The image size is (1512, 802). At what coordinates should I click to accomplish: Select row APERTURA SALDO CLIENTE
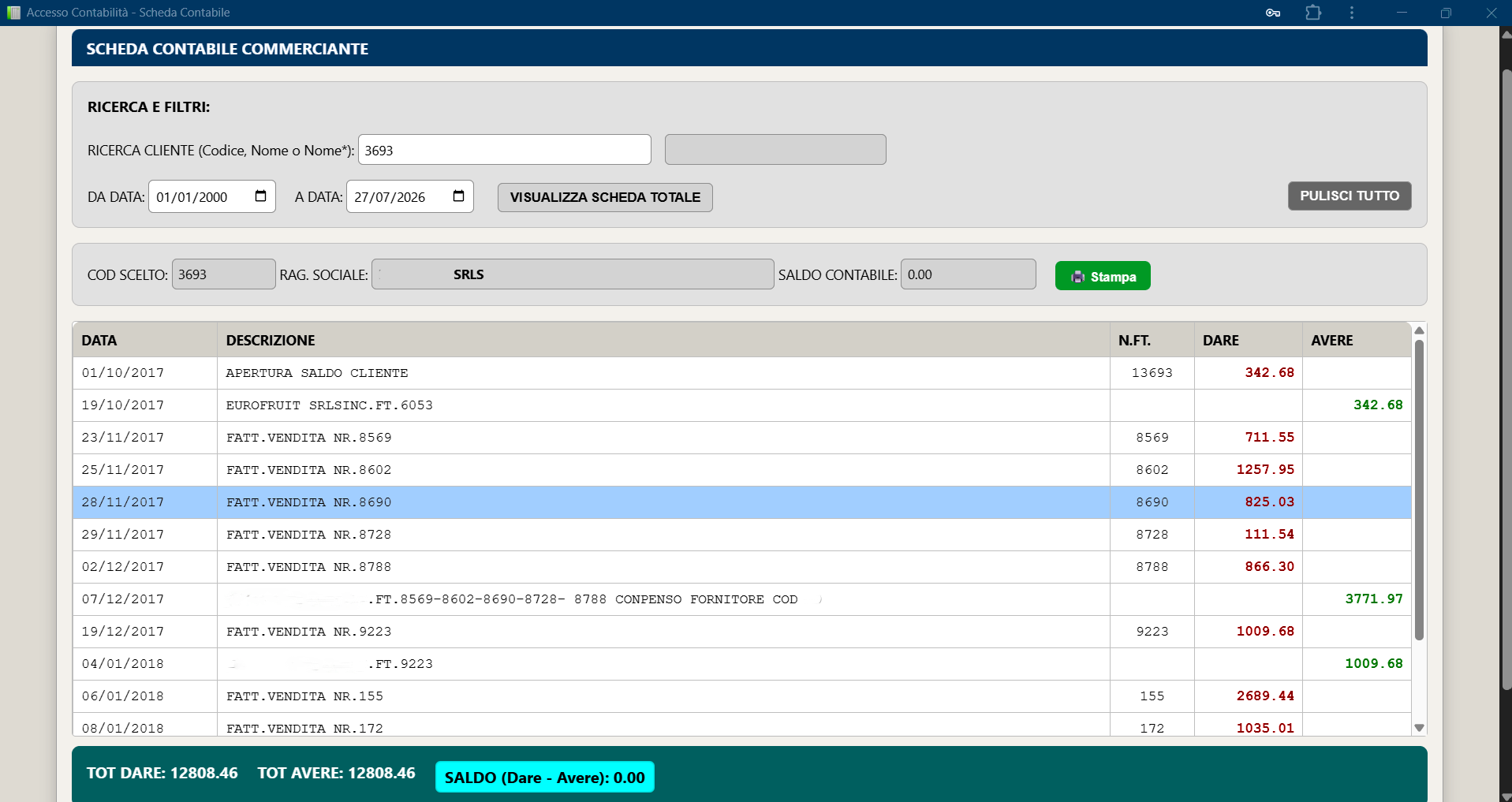coord(742,373)
